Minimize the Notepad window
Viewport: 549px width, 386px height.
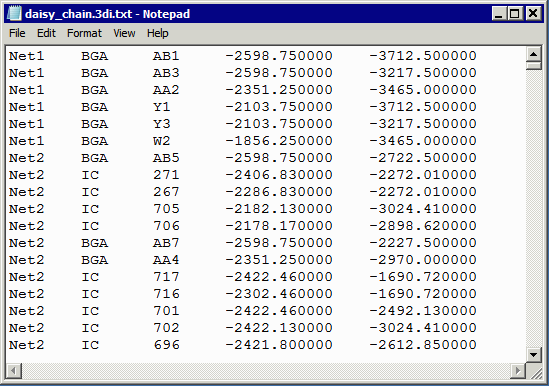(x=498, y=14)
